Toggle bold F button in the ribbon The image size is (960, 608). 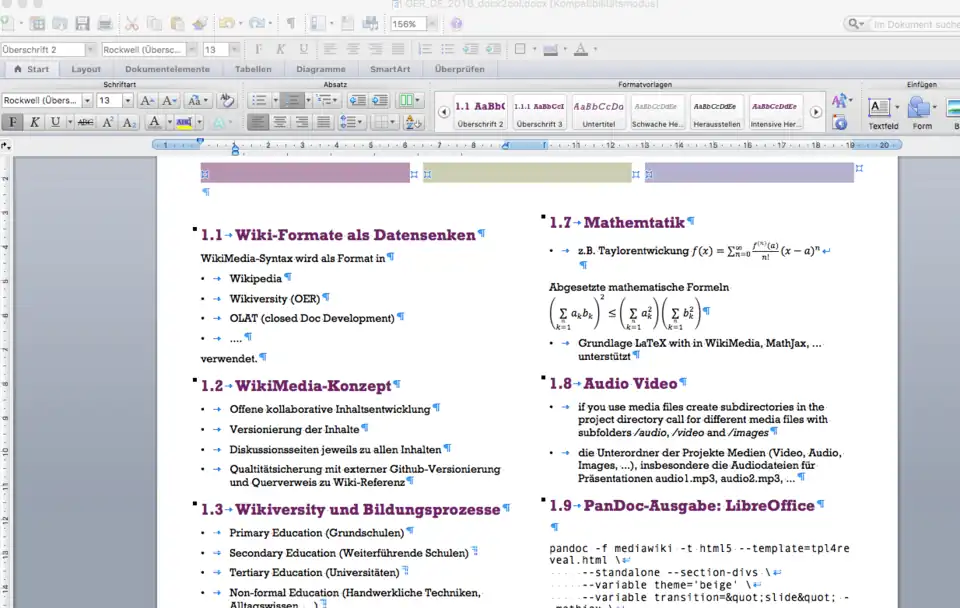[x=13, y=122]
